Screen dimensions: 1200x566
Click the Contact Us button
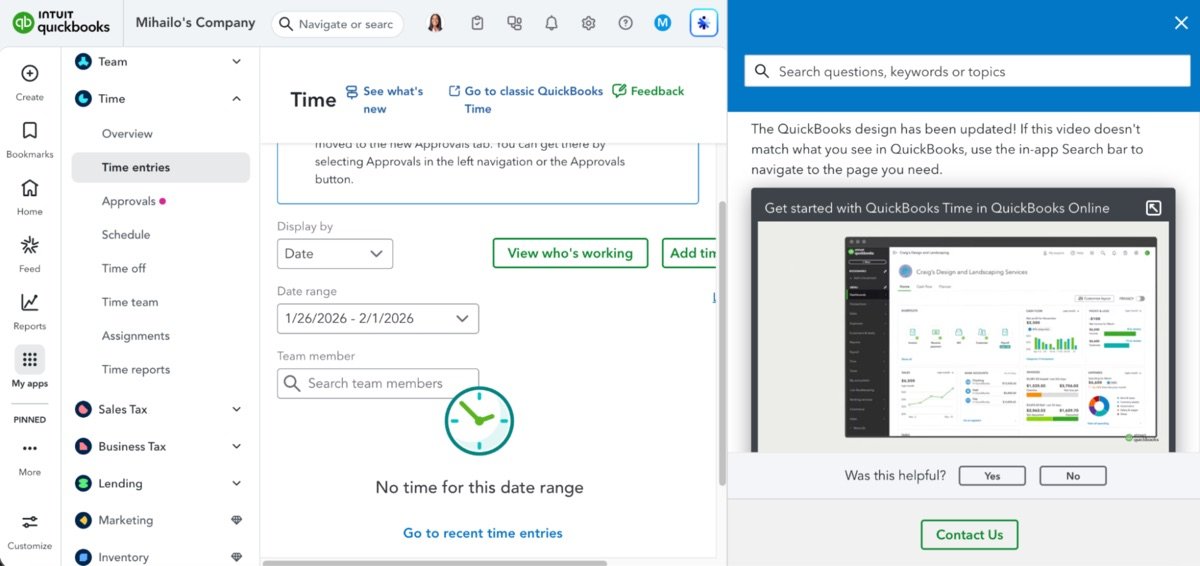[x=969, y=535]
